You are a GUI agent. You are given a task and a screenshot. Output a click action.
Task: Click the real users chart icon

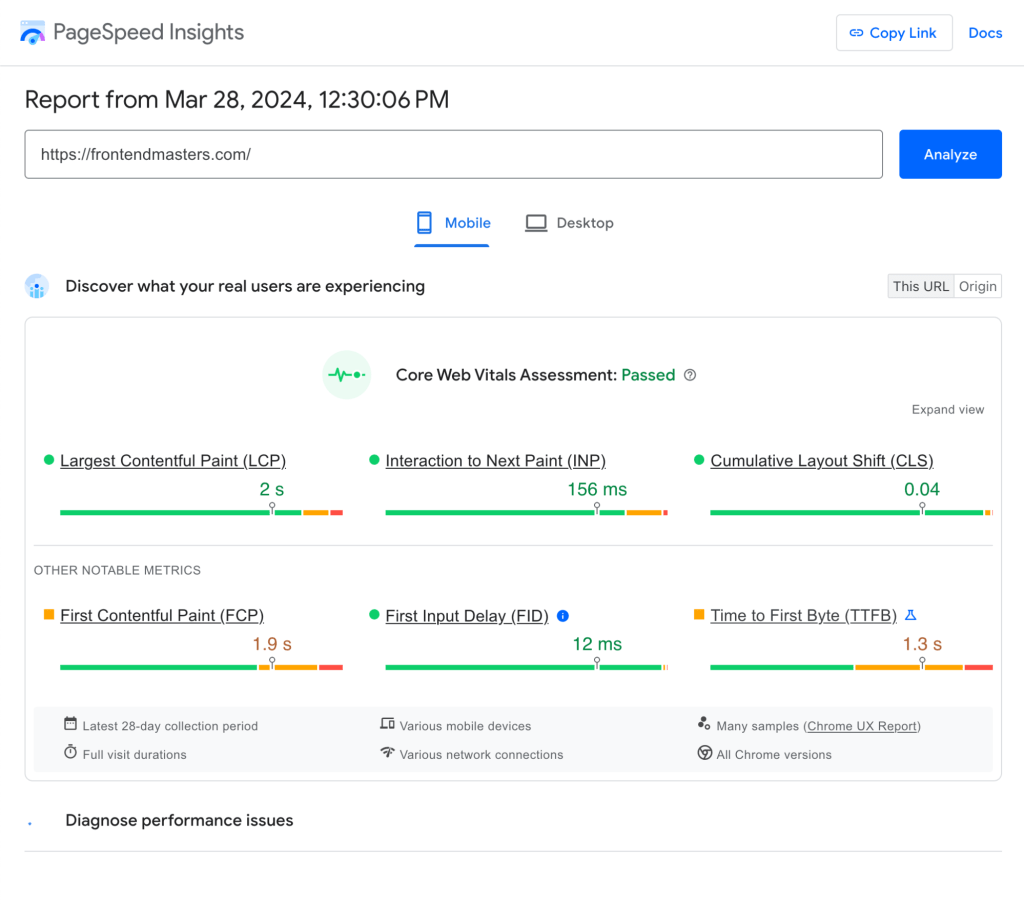pyautogui.click(x=37, y=286)
